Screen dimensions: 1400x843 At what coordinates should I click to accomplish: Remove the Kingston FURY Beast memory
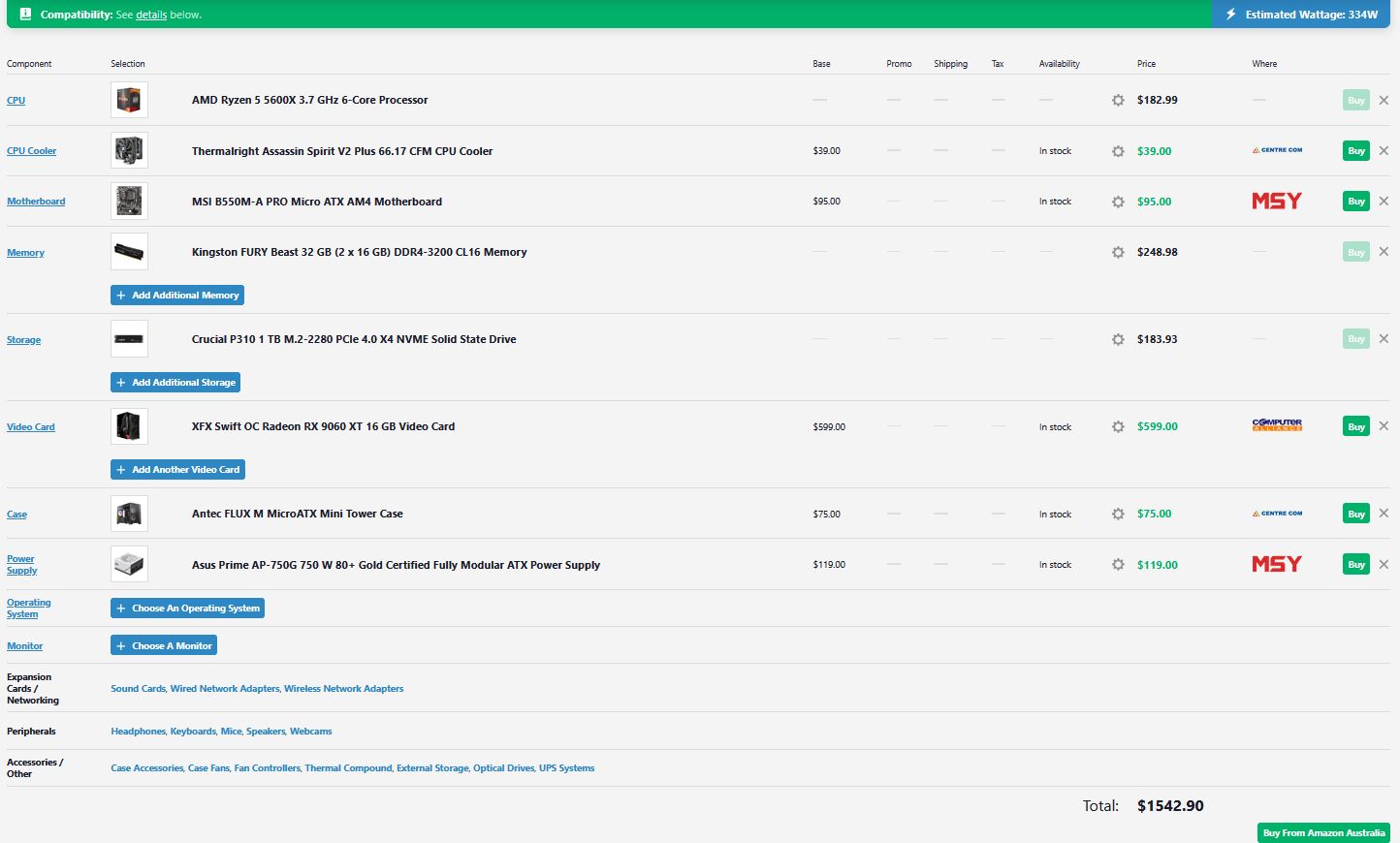[1384, 251]
